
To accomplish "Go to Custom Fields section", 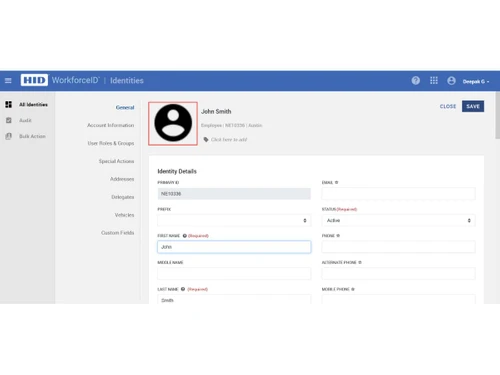I will [x=118, y=233].
